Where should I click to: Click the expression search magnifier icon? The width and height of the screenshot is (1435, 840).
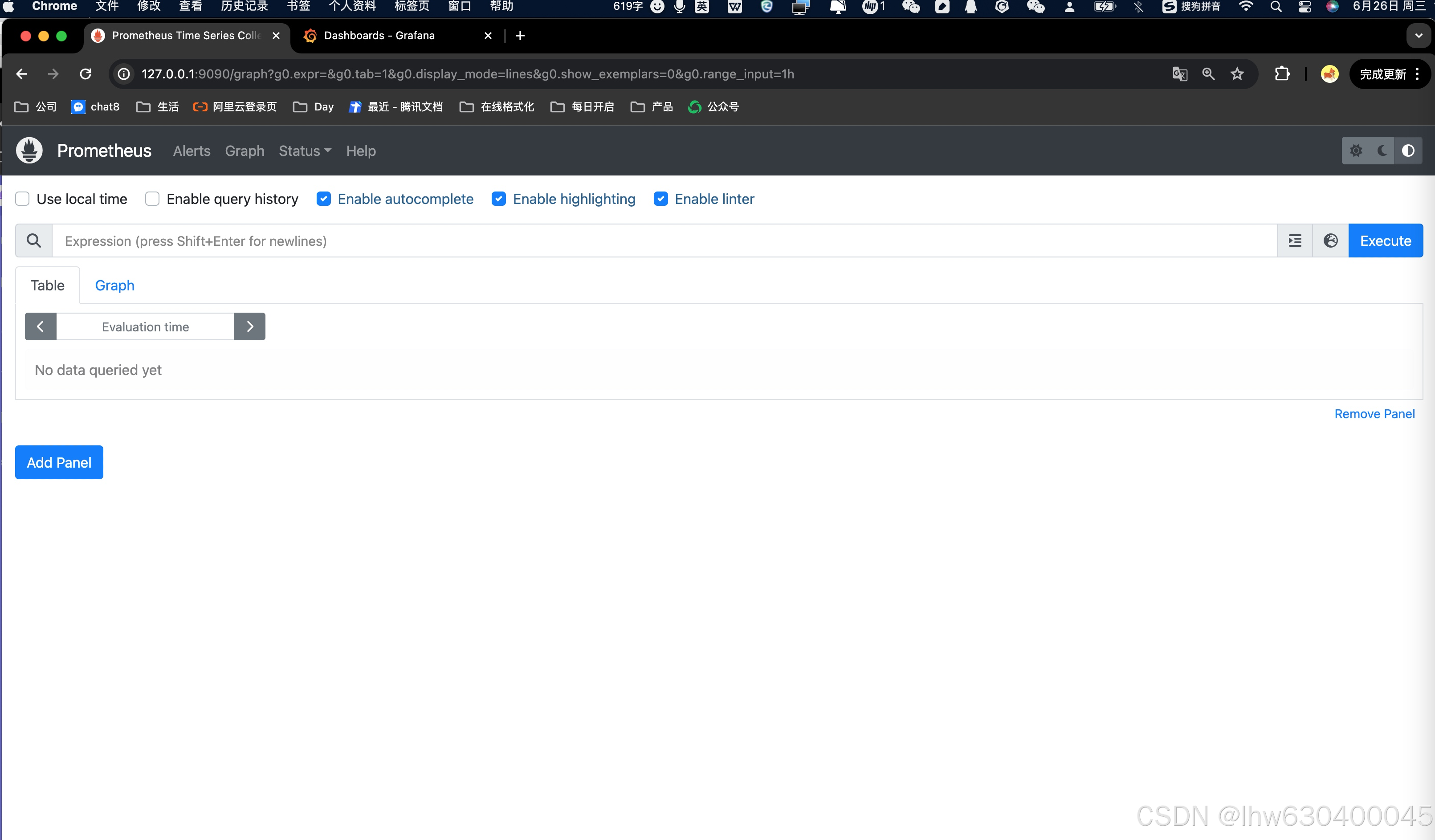click(33, 241)
